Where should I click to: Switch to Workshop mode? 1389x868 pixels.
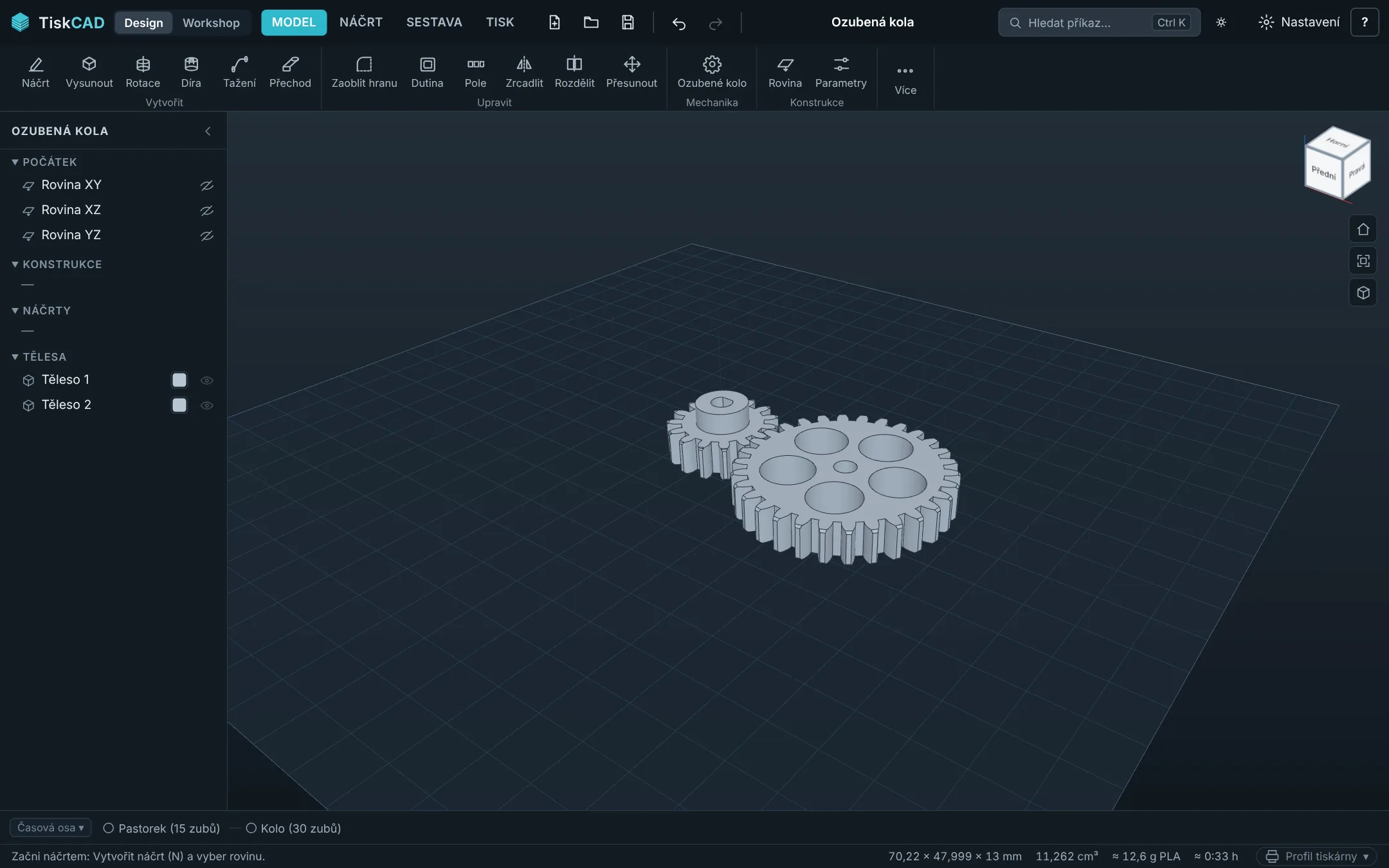pos(211,23)
